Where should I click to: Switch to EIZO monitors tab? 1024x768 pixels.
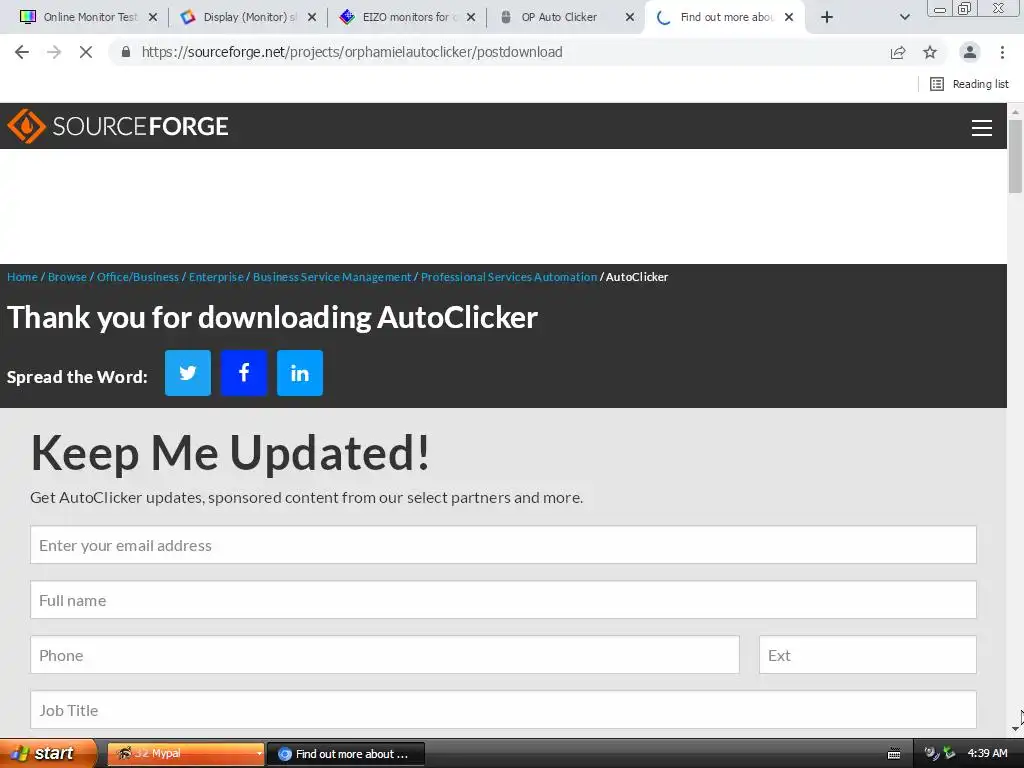coord(406,18)
